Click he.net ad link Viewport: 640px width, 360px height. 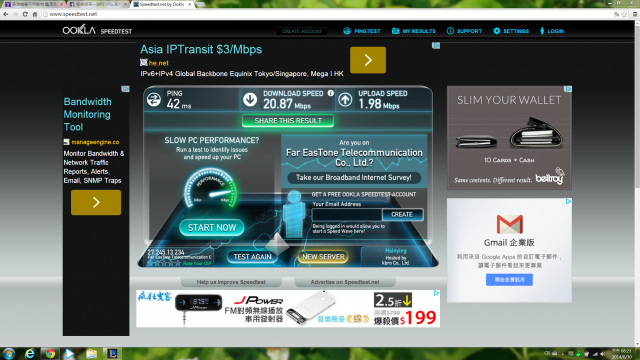[158, 63]
